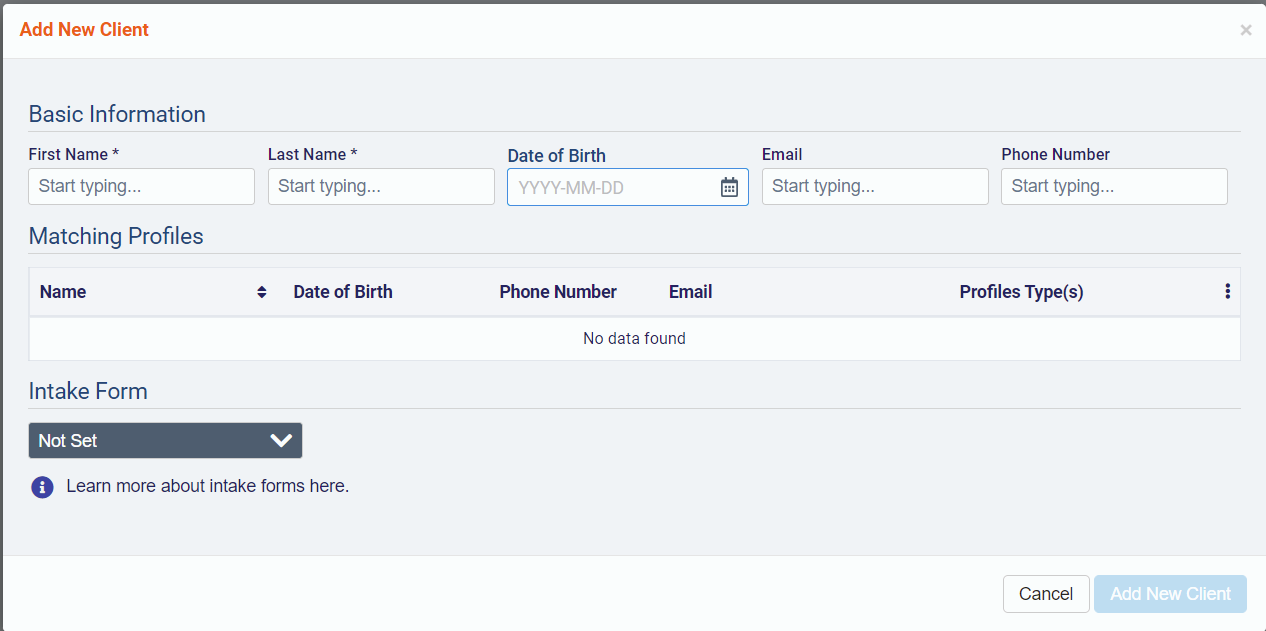Expand the Intake Form dropdown chevron
The width and height of the screenshot is (1266, 631).
(281, 441)
